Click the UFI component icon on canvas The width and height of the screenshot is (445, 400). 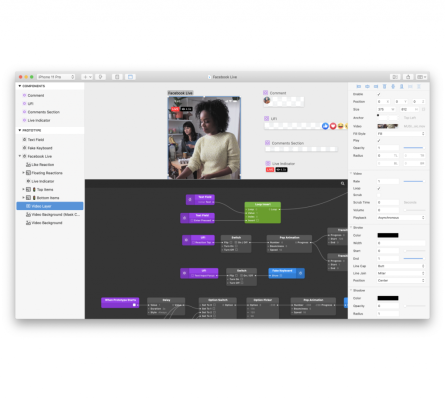266,118
